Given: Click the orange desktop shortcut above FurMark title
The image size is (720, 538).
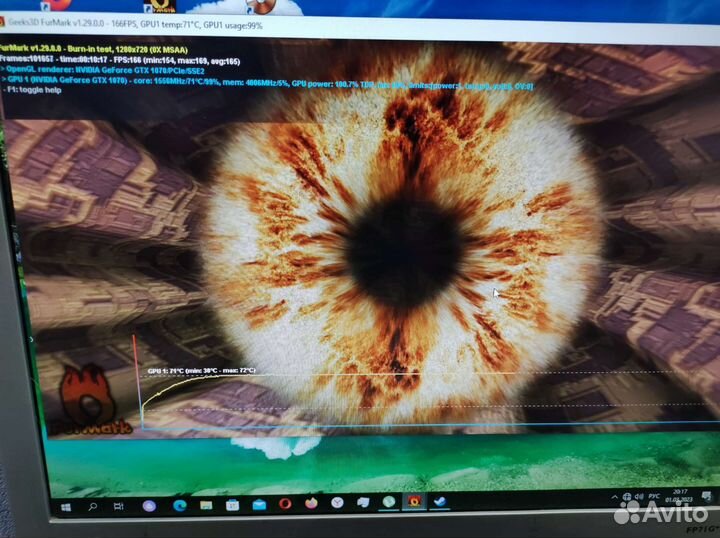Looking at the screenshot, I should (57, 5).
